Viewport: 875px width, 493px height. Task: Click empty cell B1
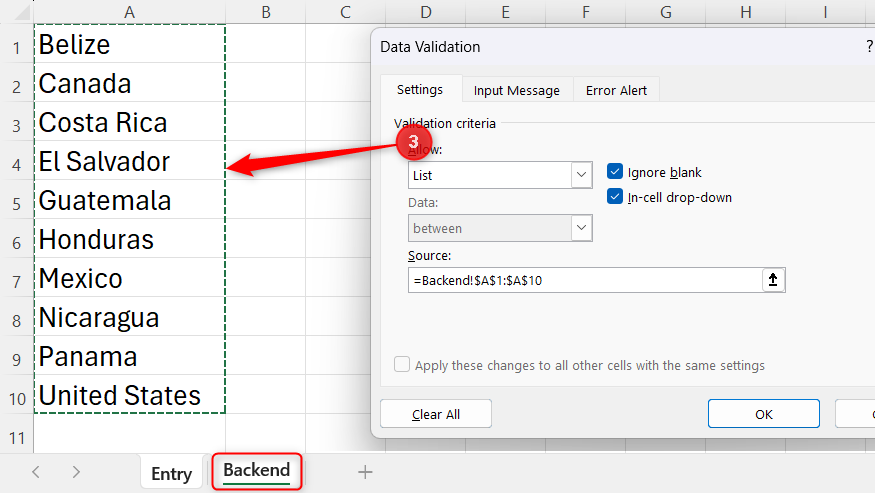(x=266, y=44)
